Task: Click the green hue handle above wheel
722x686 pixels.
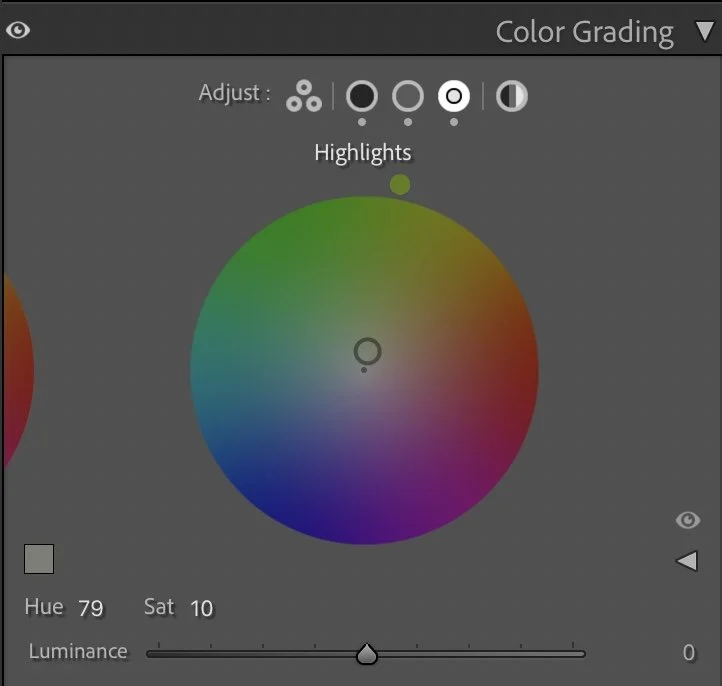Action: [400, 185]
